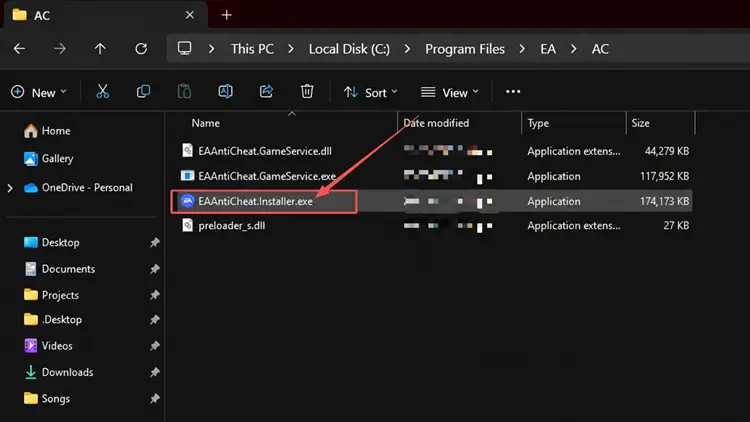
Task: Expand chevron after This PC in breadcrumb
Action: point(290,49)
